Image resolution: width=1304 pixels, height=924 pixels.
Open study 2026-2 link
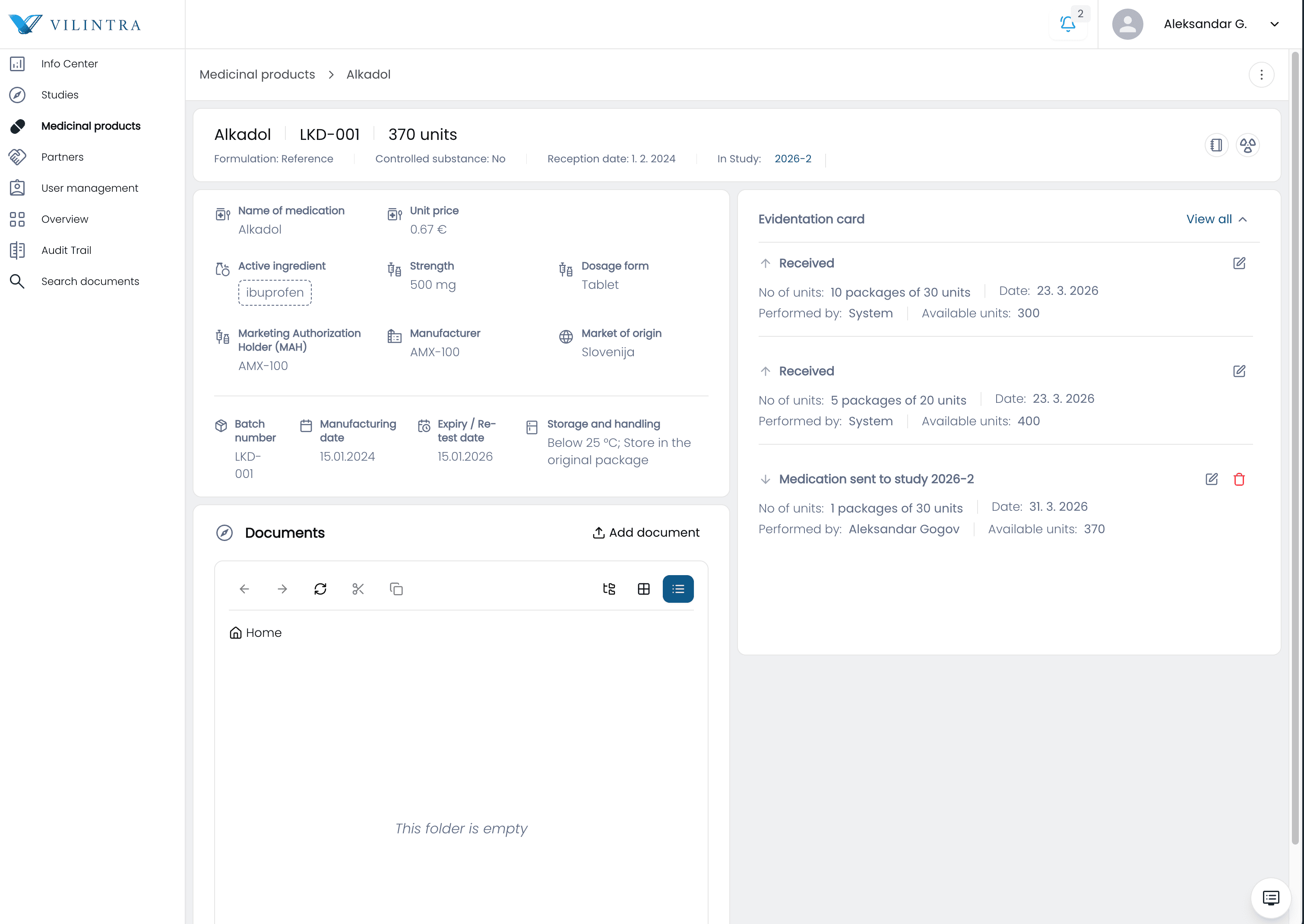[792, 159]
